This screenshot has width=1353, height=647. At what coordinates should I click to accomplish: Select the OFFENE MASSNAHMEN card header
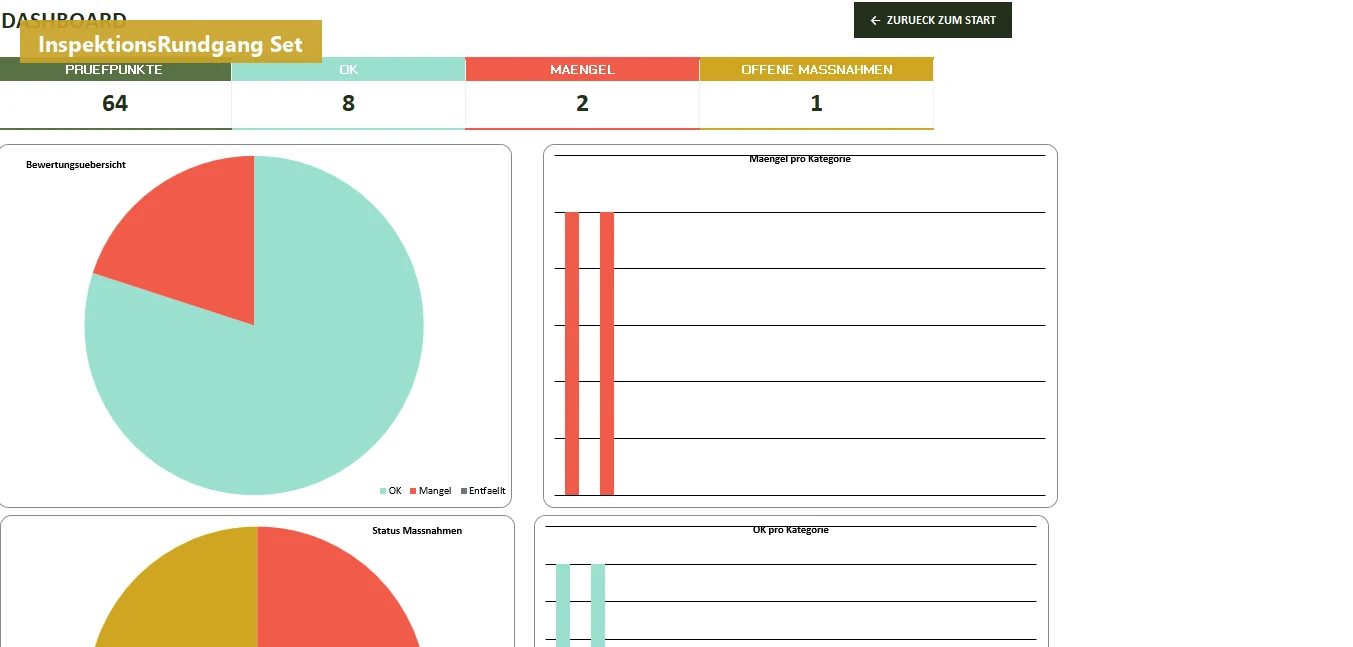[816, 69]
